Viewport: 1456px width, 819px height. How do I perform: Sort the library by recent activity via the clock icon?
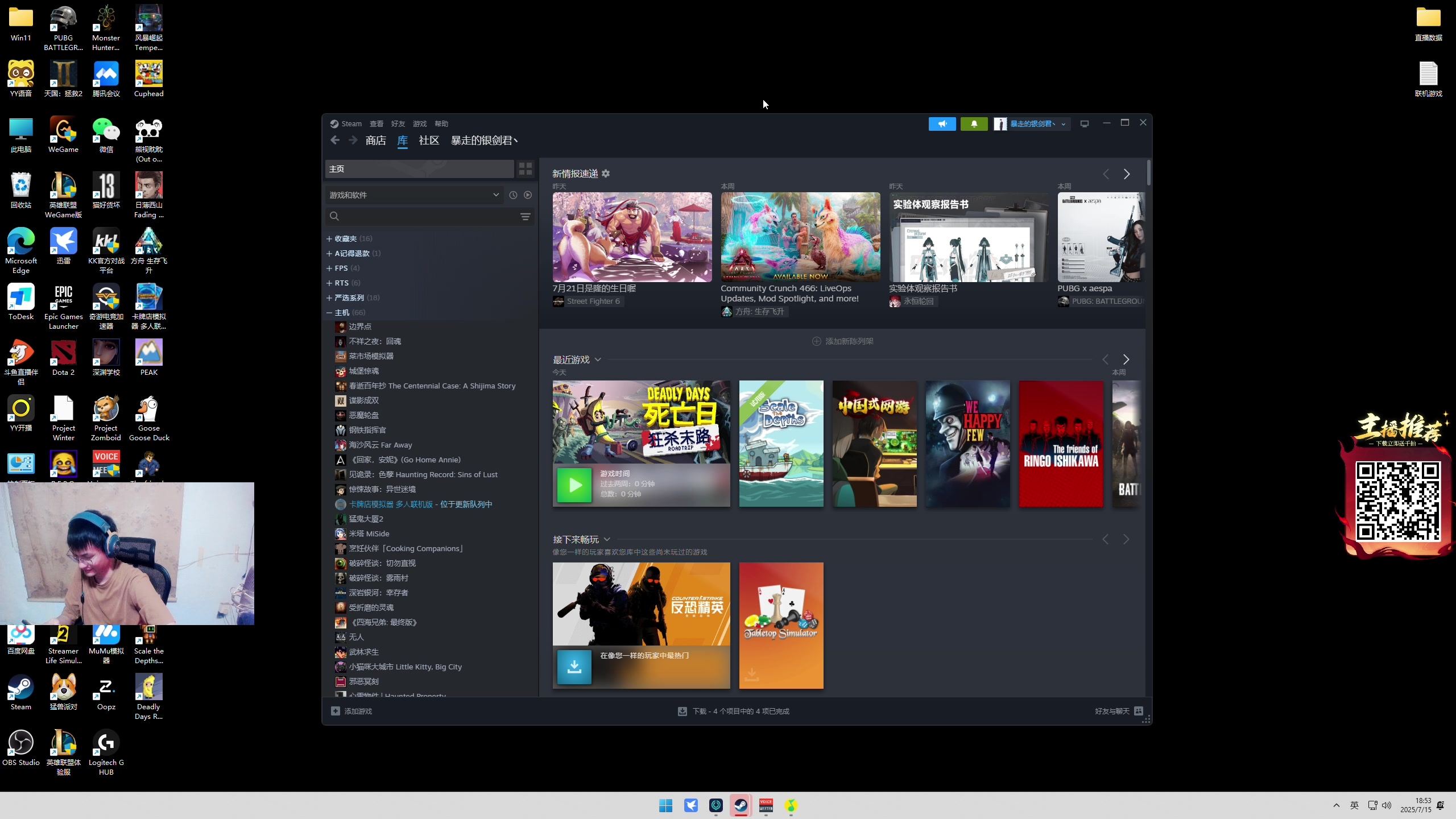[513, 195]
